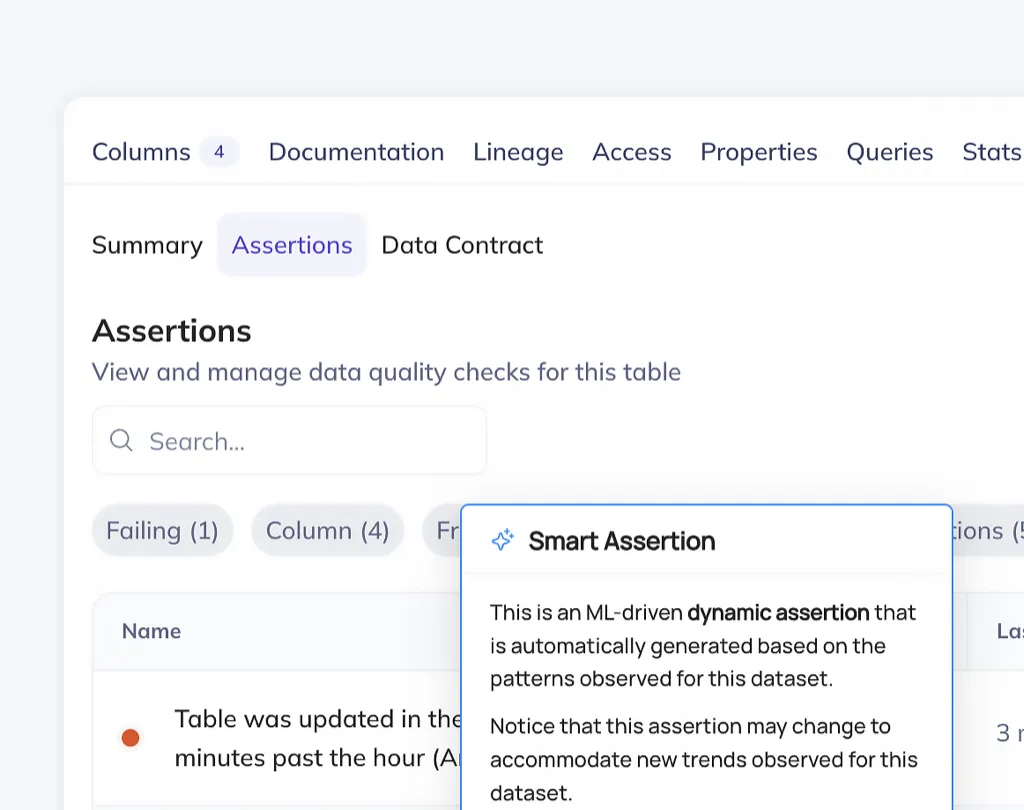
Task: Select the Summary sub-tab
Action: (x=147, y=245)
